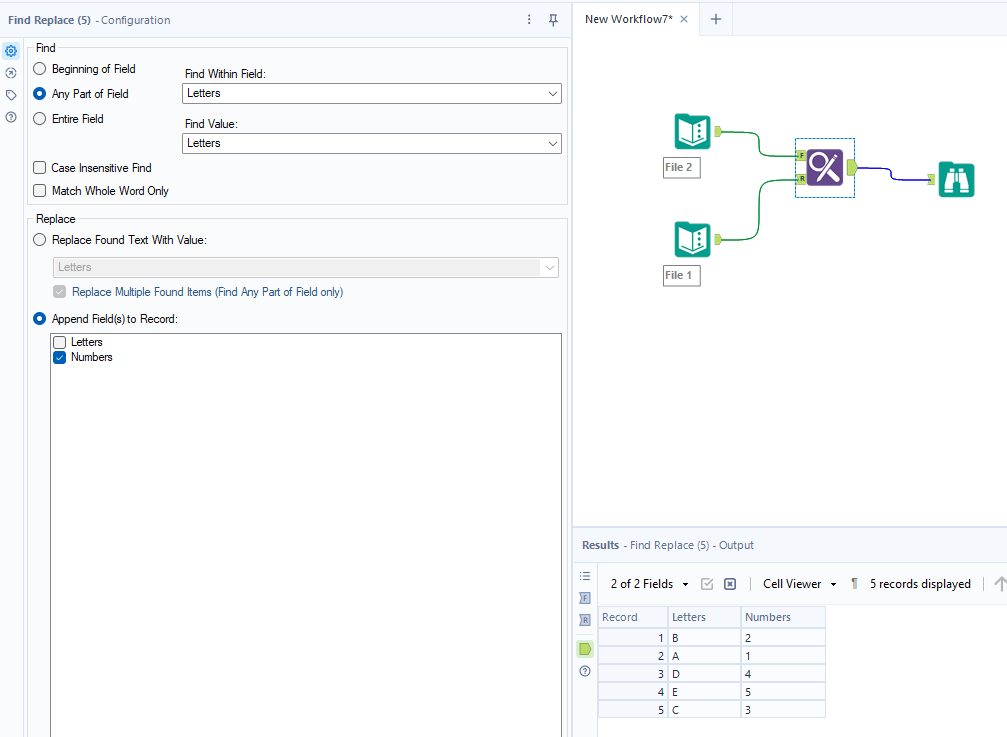1007x737 pixels.
Task: Open the Find Value dropdown
Action: 553,143
